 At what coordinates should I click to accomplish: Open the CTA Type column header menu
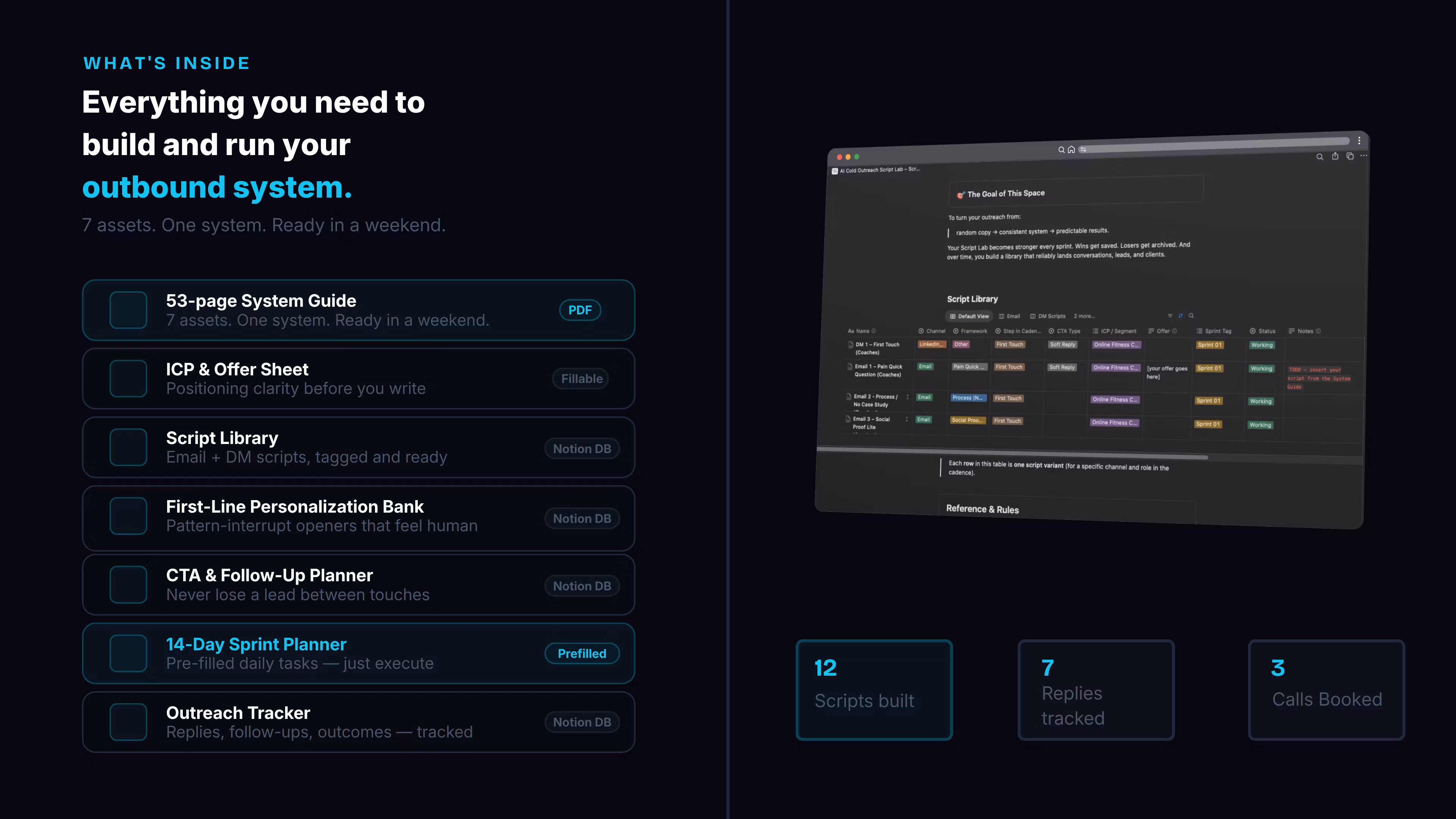(1064, 331)
